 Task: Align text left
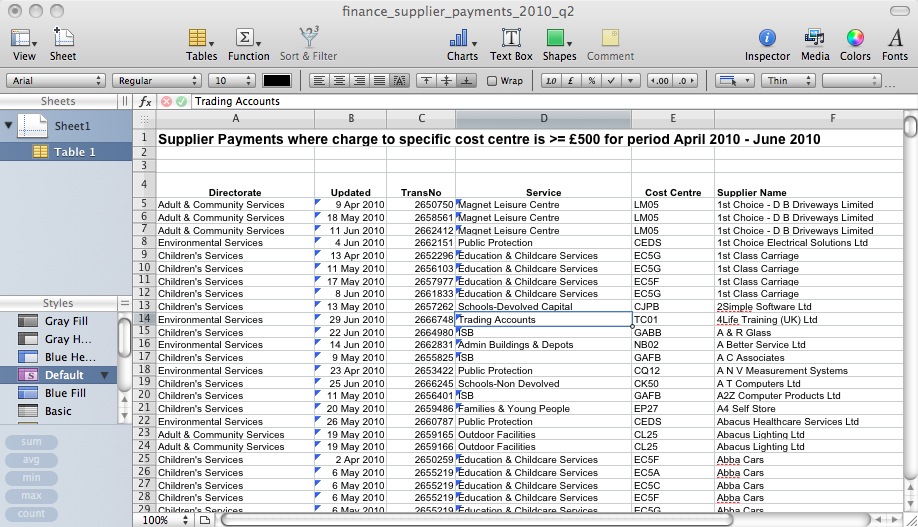click(319, 81)
